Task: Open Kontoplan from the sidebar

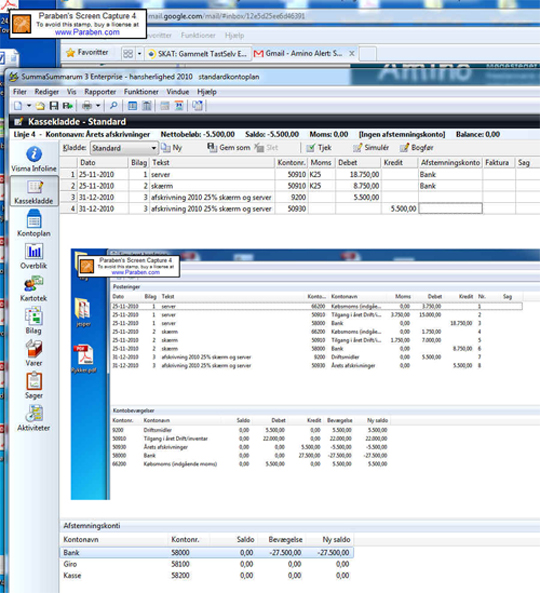Action: pos(34,224)
